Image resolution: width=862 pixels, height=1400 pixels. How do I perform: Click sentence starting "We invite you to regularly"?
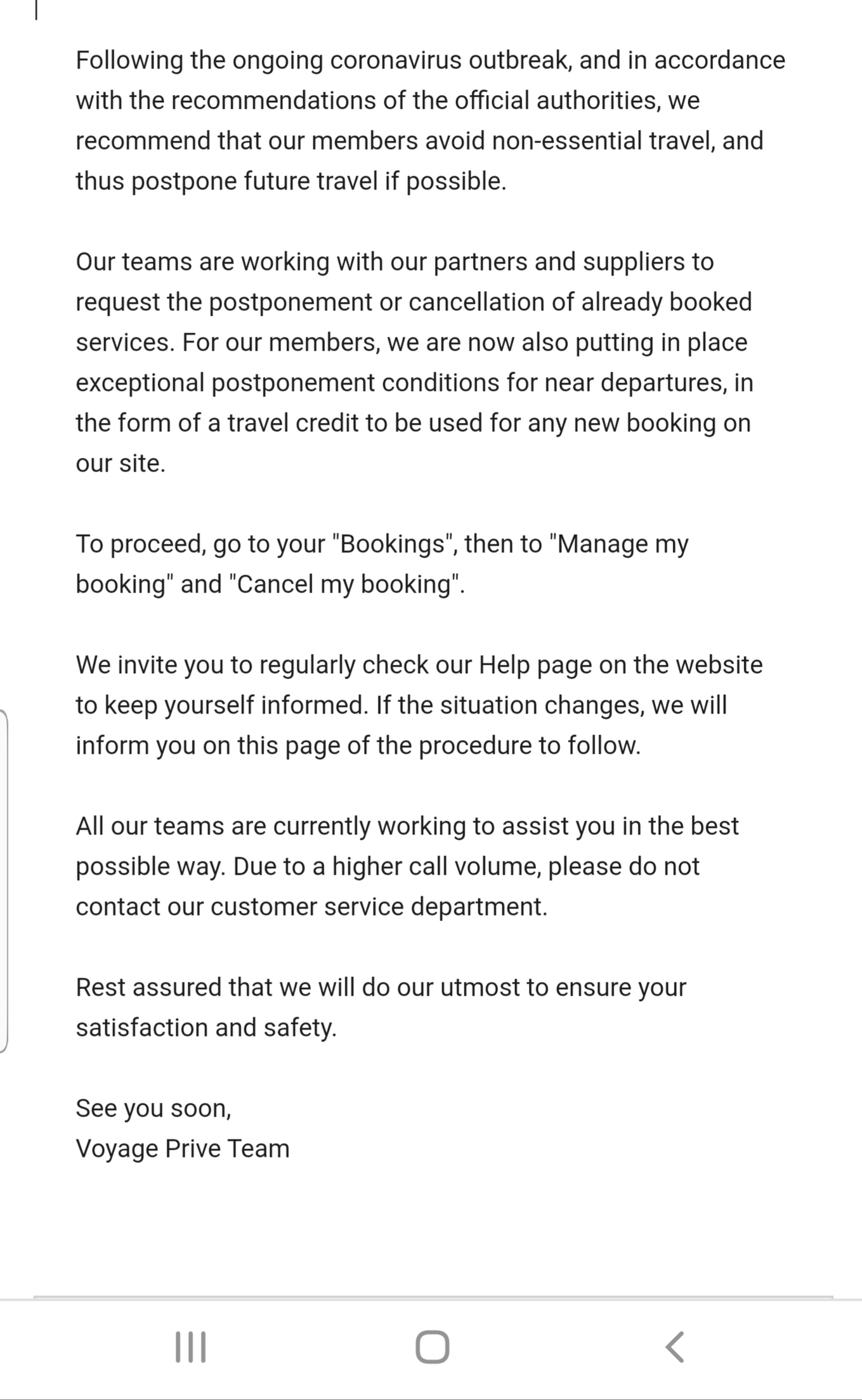click(x=419, y=705)
